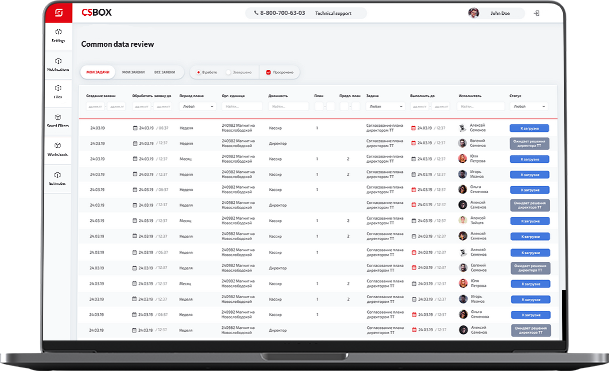Expand the plan period dropdown filter
The image size is (609, 371).
coord(198,106)
